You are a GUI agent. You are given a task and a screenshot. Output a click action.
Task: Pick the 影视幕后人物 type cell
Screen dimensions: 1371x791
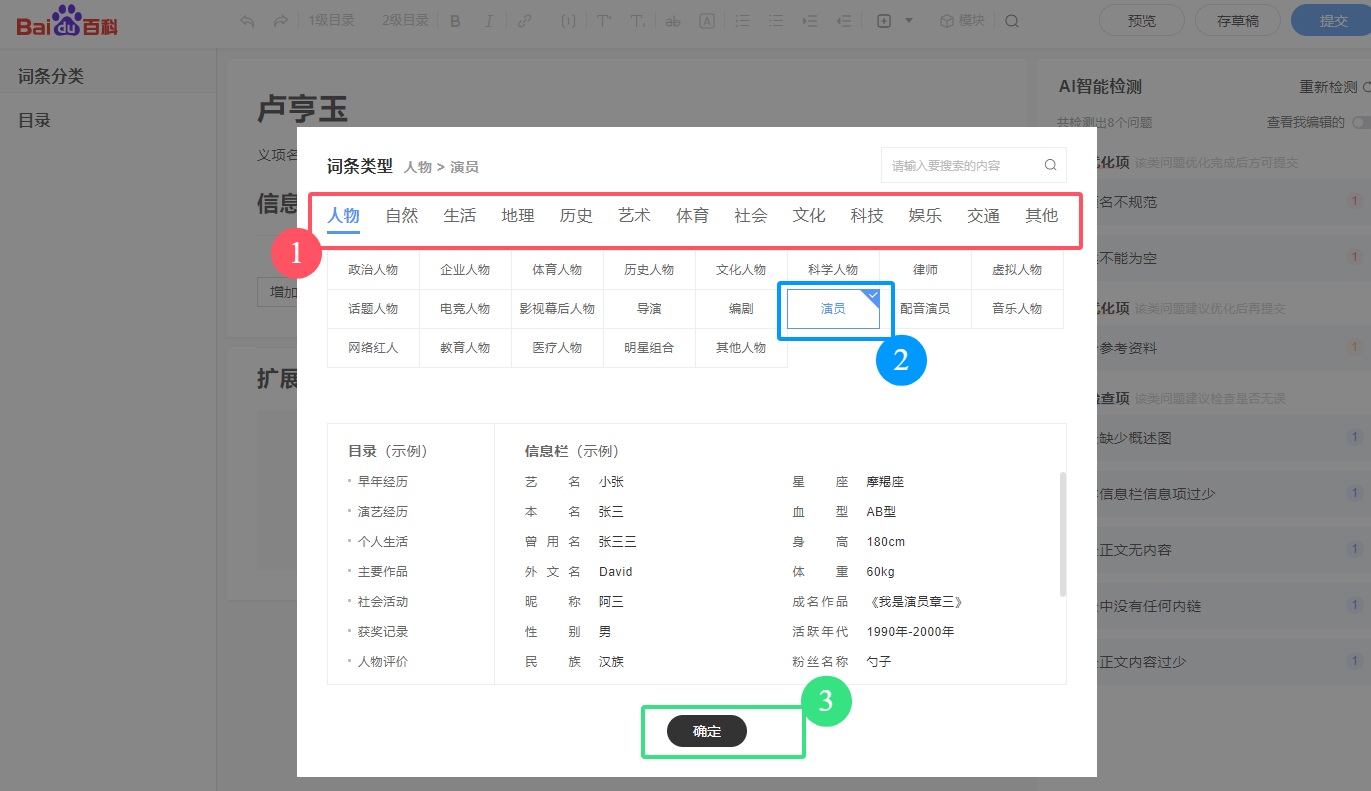[557, 309]
